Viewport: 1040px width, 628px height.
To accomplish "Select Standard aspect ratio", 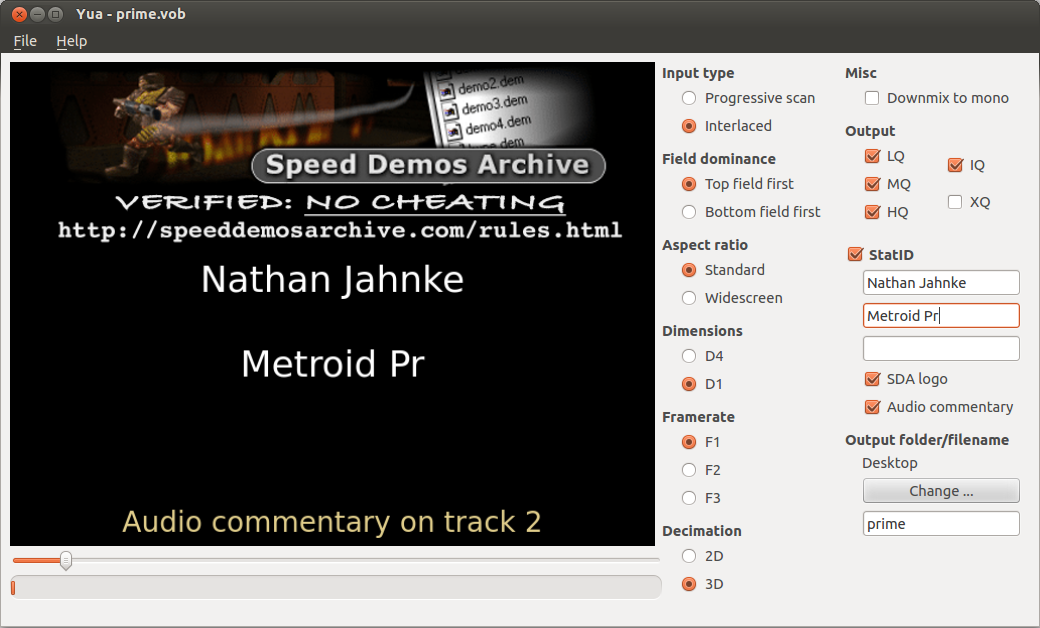I will pyautogui.click(x=689, y=271).
